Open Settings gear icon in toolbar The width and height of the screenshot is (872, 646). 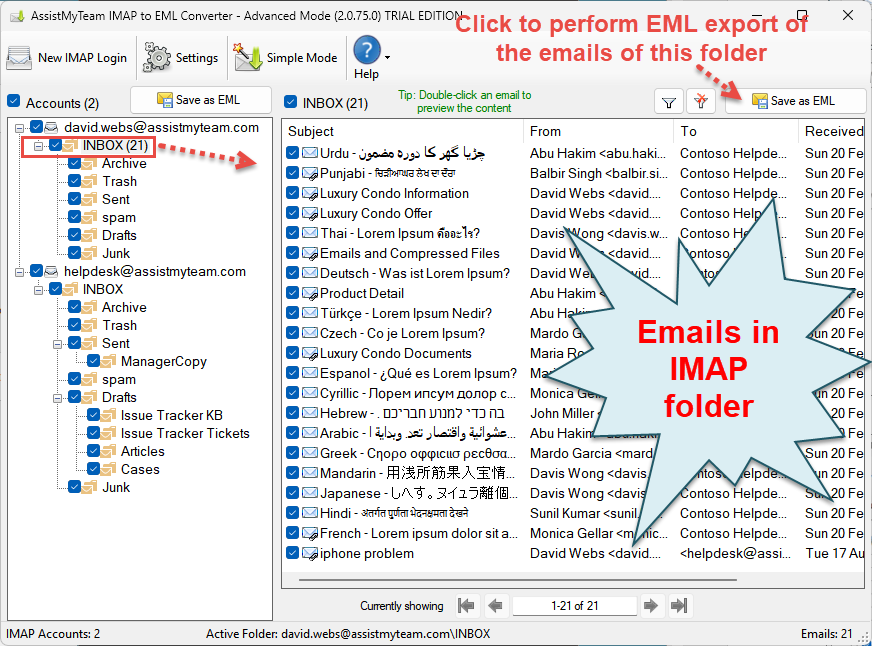click(157, 57)
